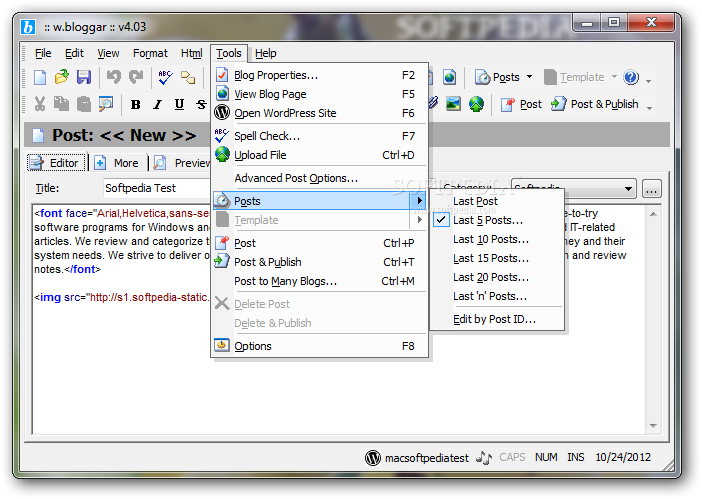Choose Post Ctrl+P menu entry
This screenshot has height=499, width=702.
pyautogui.click(x=319, y=243)
